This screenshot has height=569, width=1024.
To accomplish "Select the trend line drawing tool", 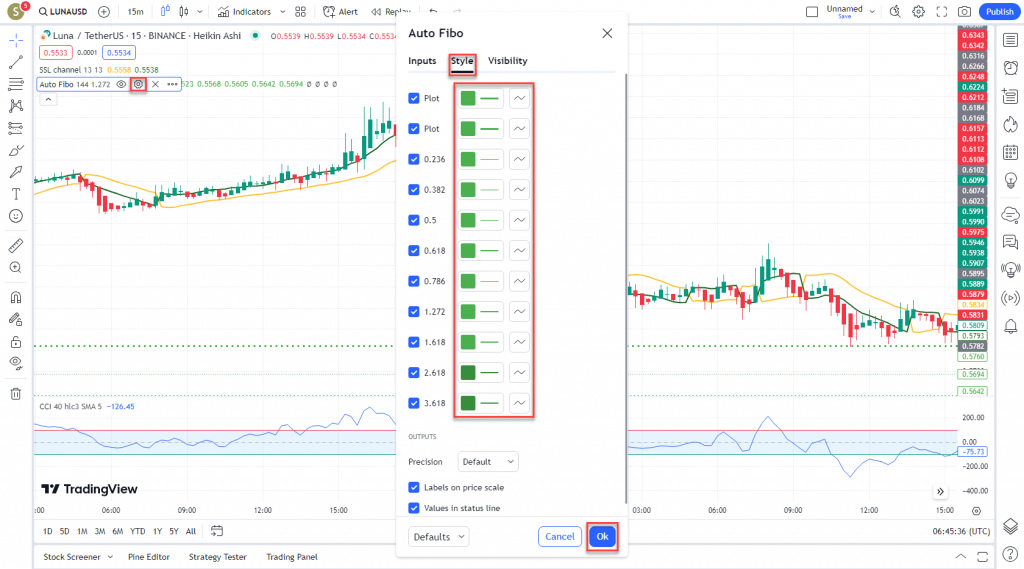I will 16,62.
